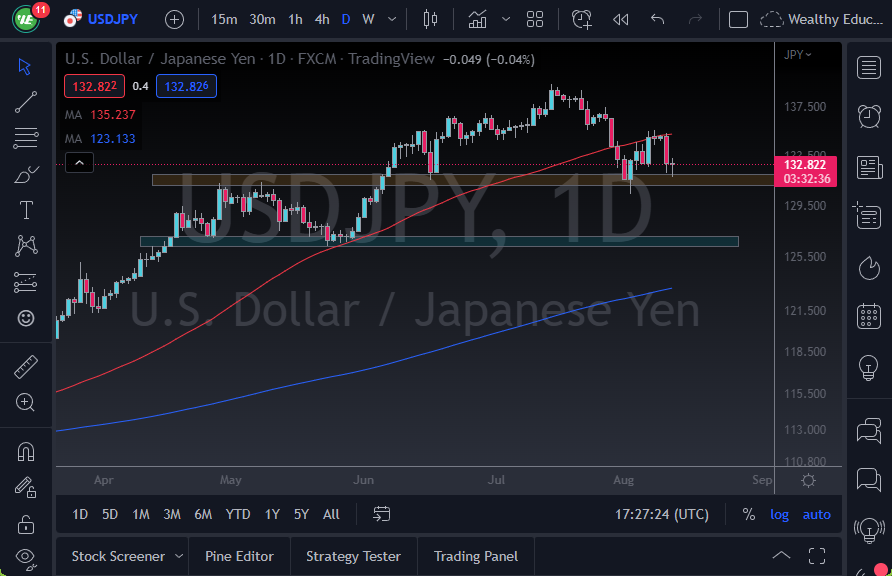The width and height of the screenshot is (892, 576).
Task: Open the ideas light bulb panel
Action: tap(869, 368)
